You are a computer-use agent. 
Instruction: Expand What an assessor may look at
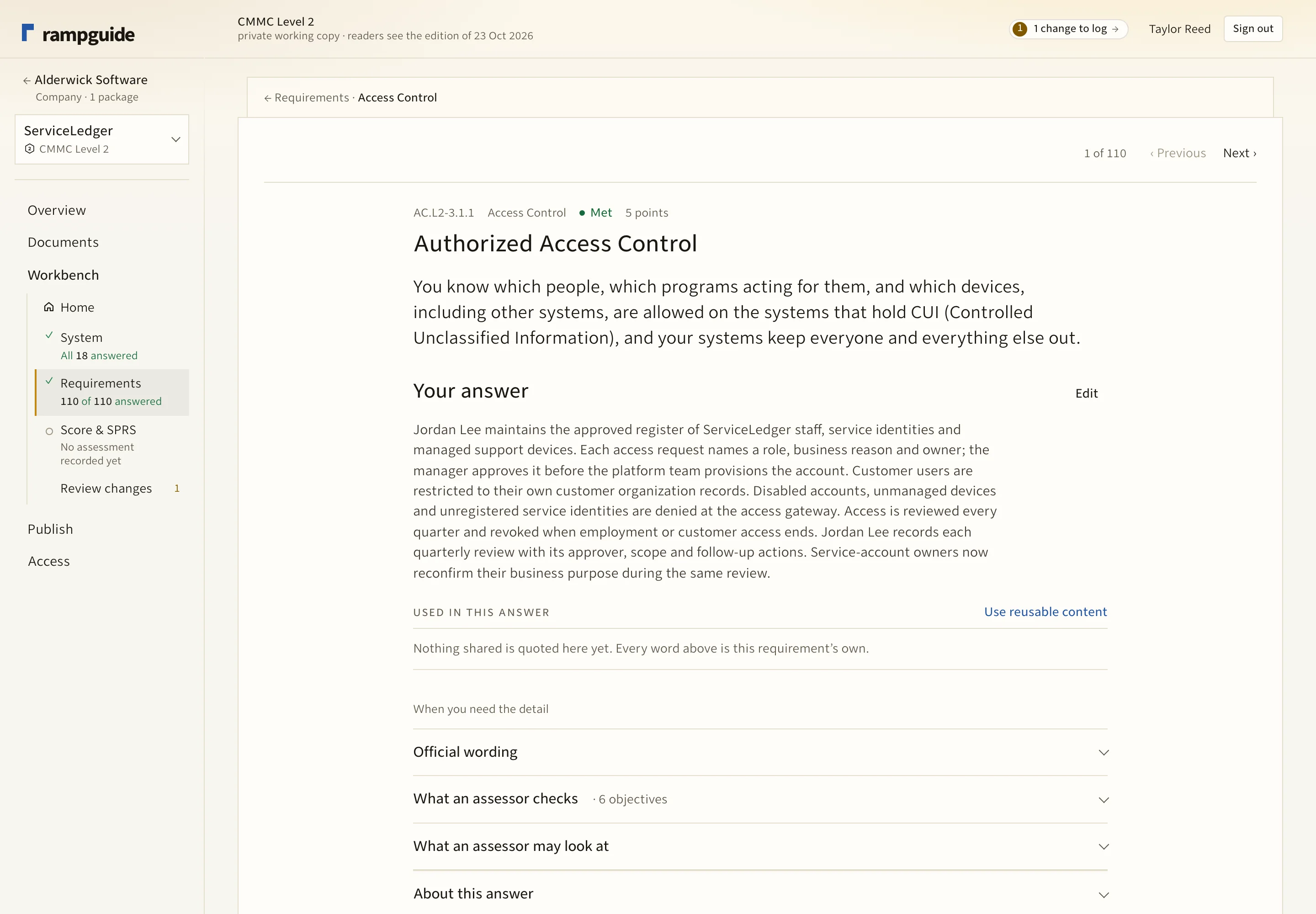click(x=760, y=846)
